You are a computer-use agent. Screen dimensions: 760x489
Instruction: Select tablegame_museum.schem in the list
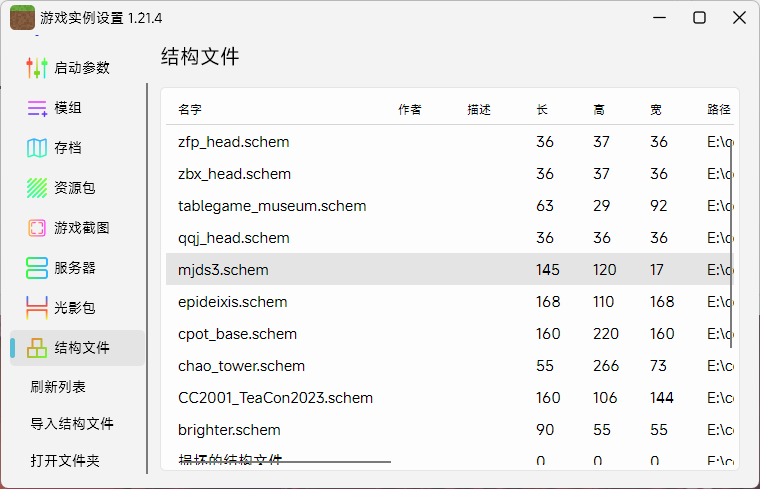click(x=272, y=206)
